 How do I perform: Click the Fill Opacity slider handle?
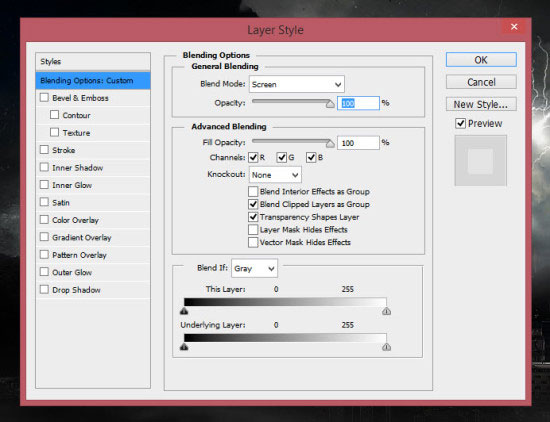pos(330,143)
